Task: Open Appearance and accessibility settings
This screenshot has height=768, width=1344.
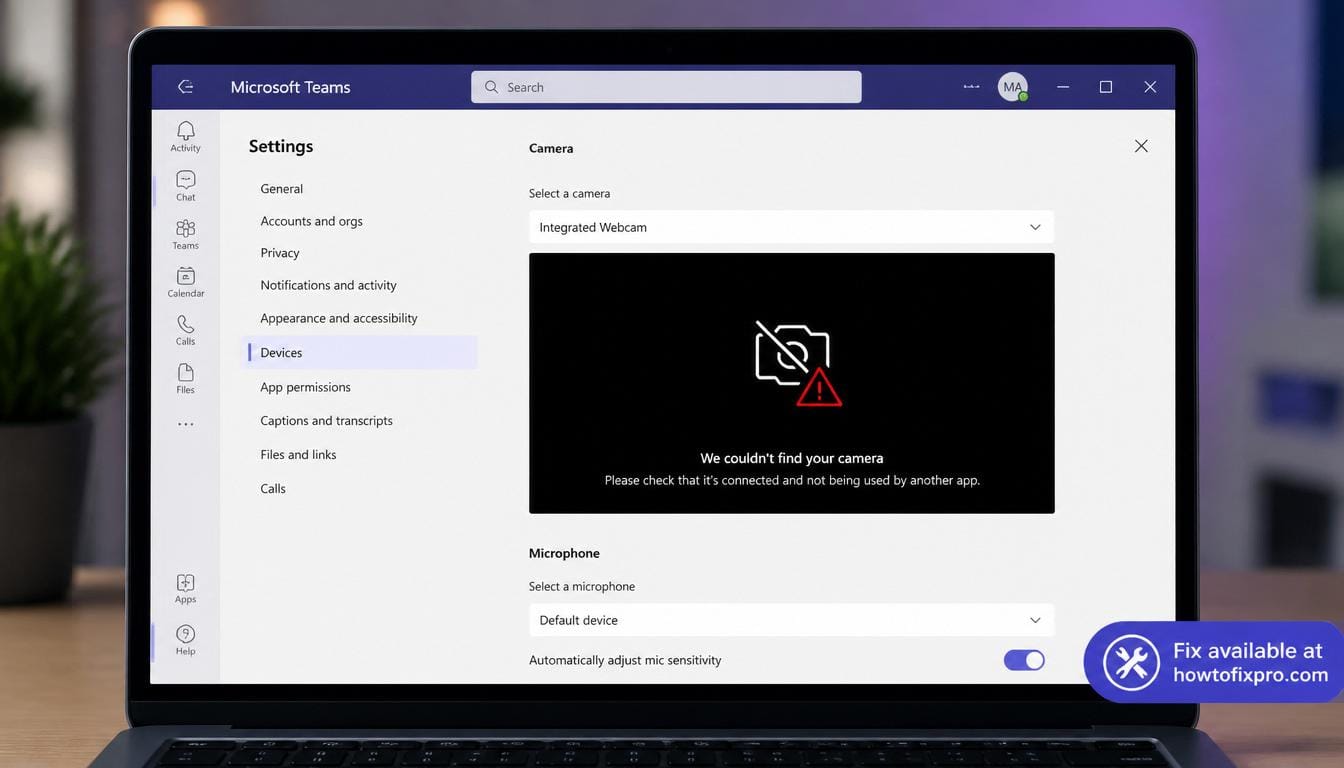Action: click(339, 318)
